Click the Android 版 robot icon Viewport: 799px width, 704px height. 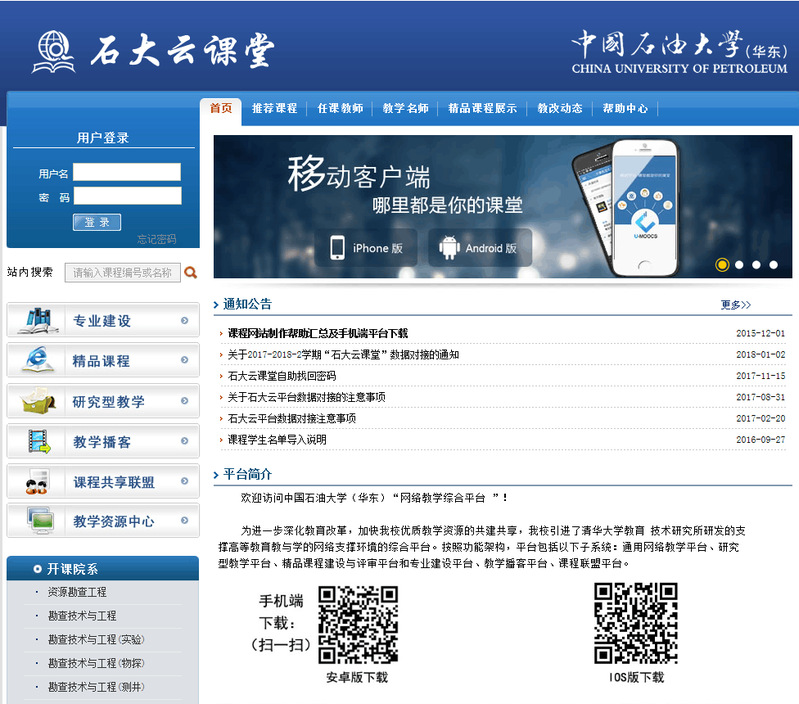(x=449, y=248)
